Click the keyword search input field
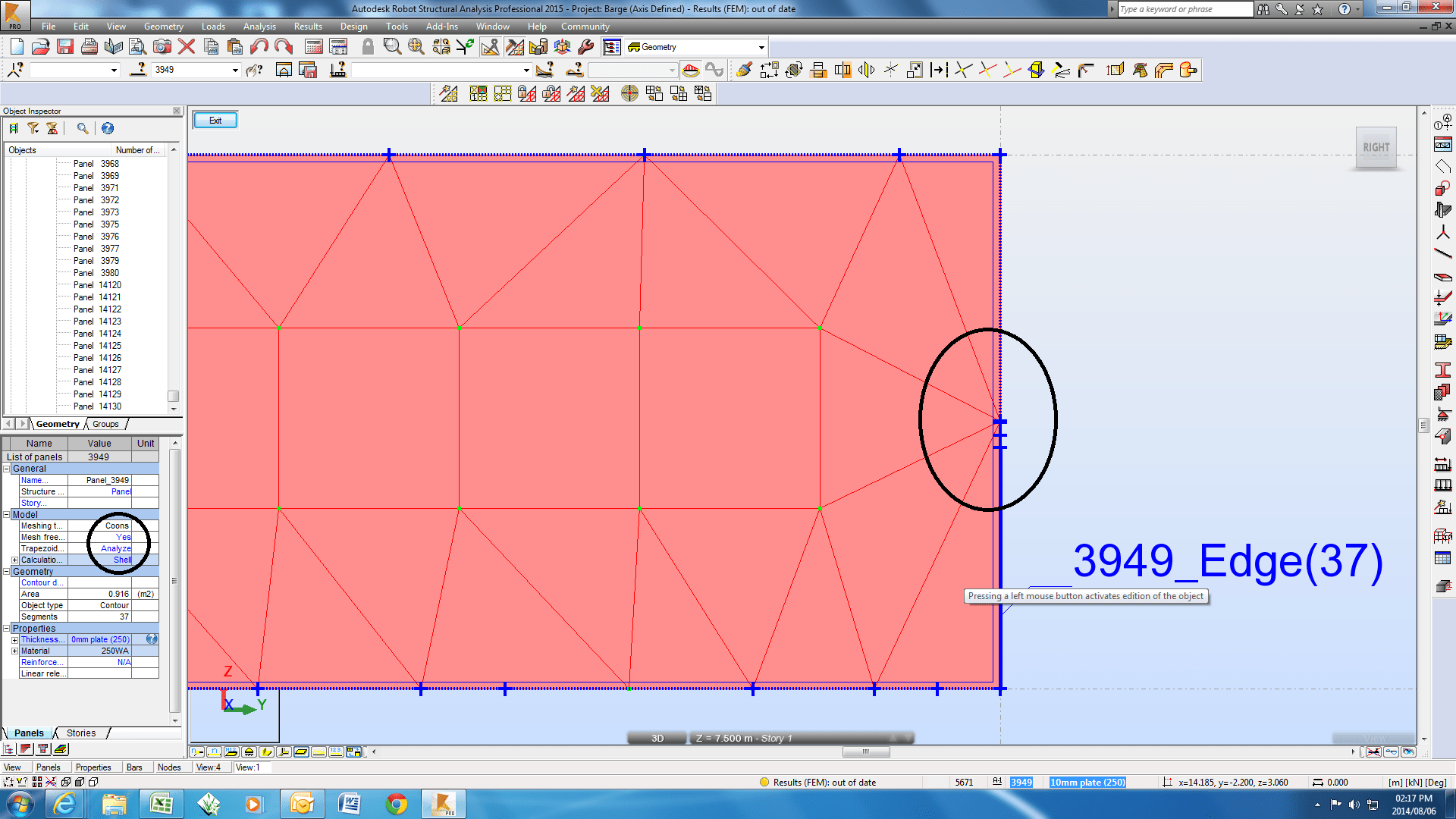1456x819 pixels. [1186, 9]
